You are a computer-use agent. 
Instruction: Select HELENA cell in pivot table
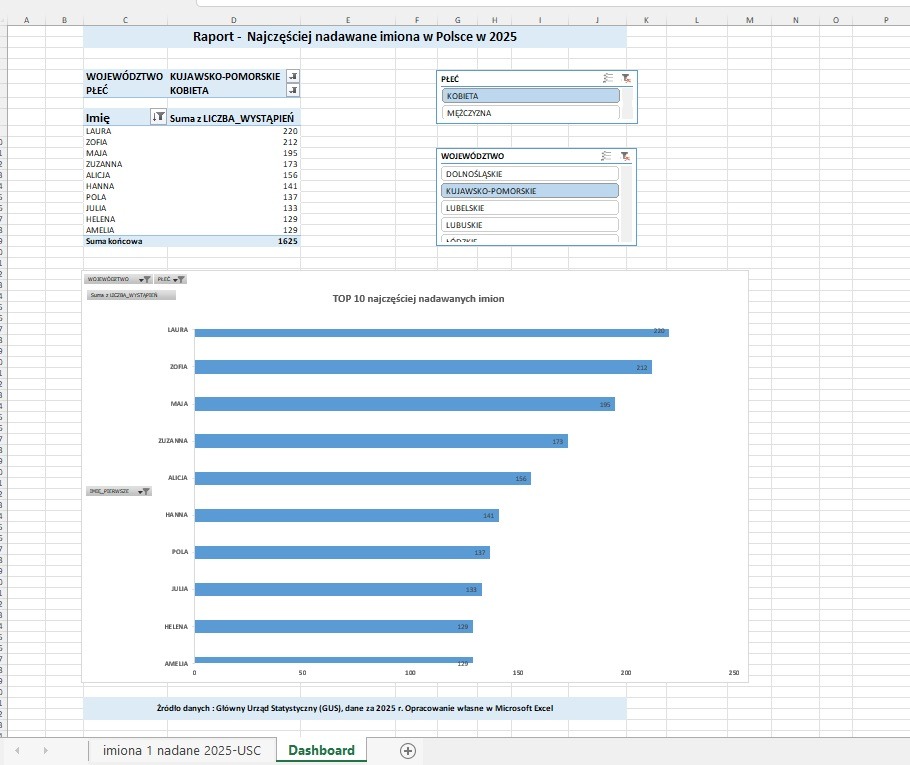(125, 219)
